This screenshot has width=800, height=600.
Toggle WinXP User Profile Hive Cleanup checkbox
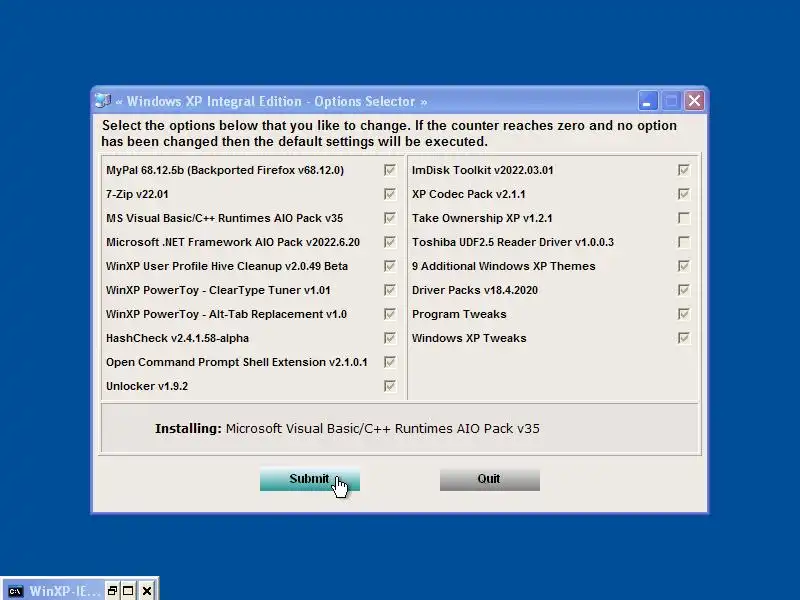click(390, 266)
